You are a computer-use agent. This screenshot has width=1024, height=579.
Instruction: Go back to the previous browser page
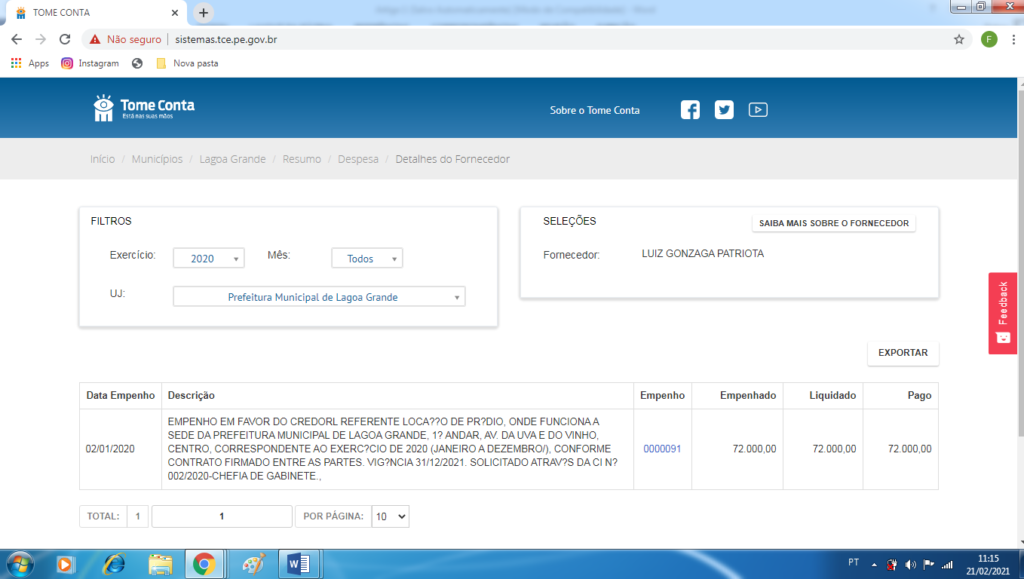pos(16,39)
